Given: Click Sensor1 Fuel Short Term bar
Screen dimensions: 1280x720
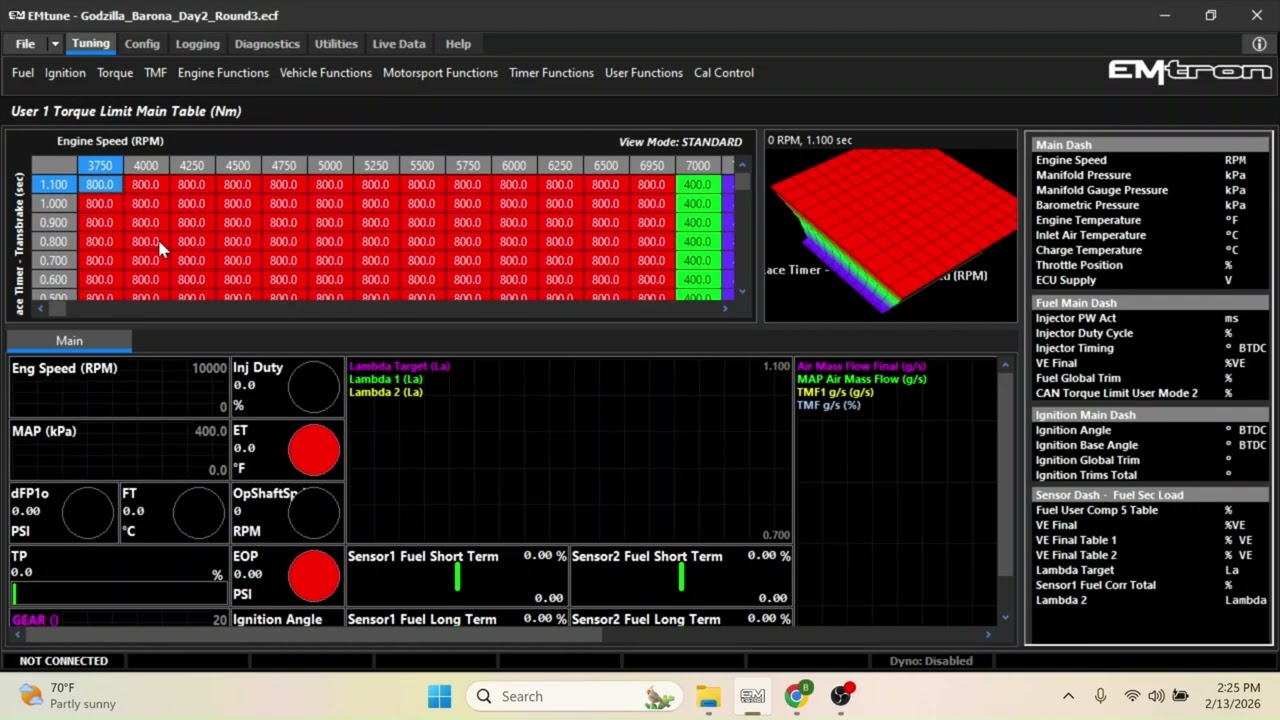Looking at the screenshot, I should coord(457,576).
